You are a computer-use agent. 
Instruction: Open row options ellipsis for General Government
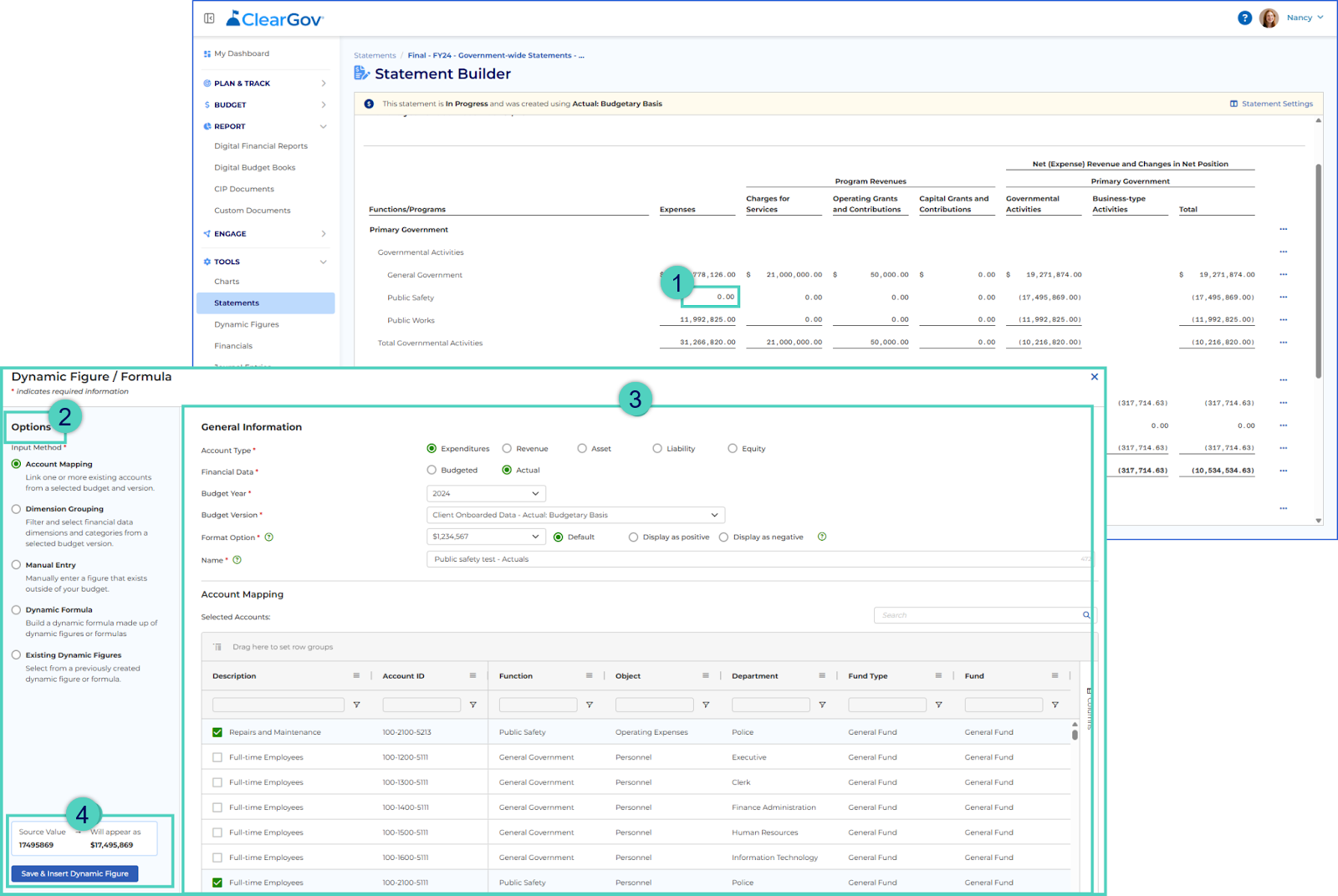pos(1284,274)
